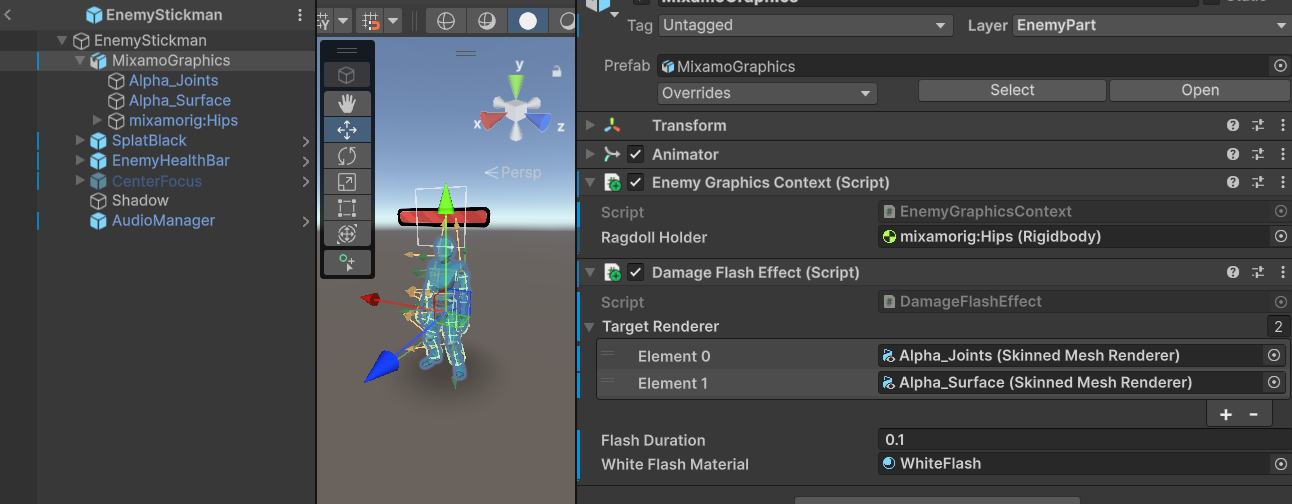Screen dimensions: 1292x504
Task: Select SplatBlack in the hierarchy
Action: [x=149, y=141]
